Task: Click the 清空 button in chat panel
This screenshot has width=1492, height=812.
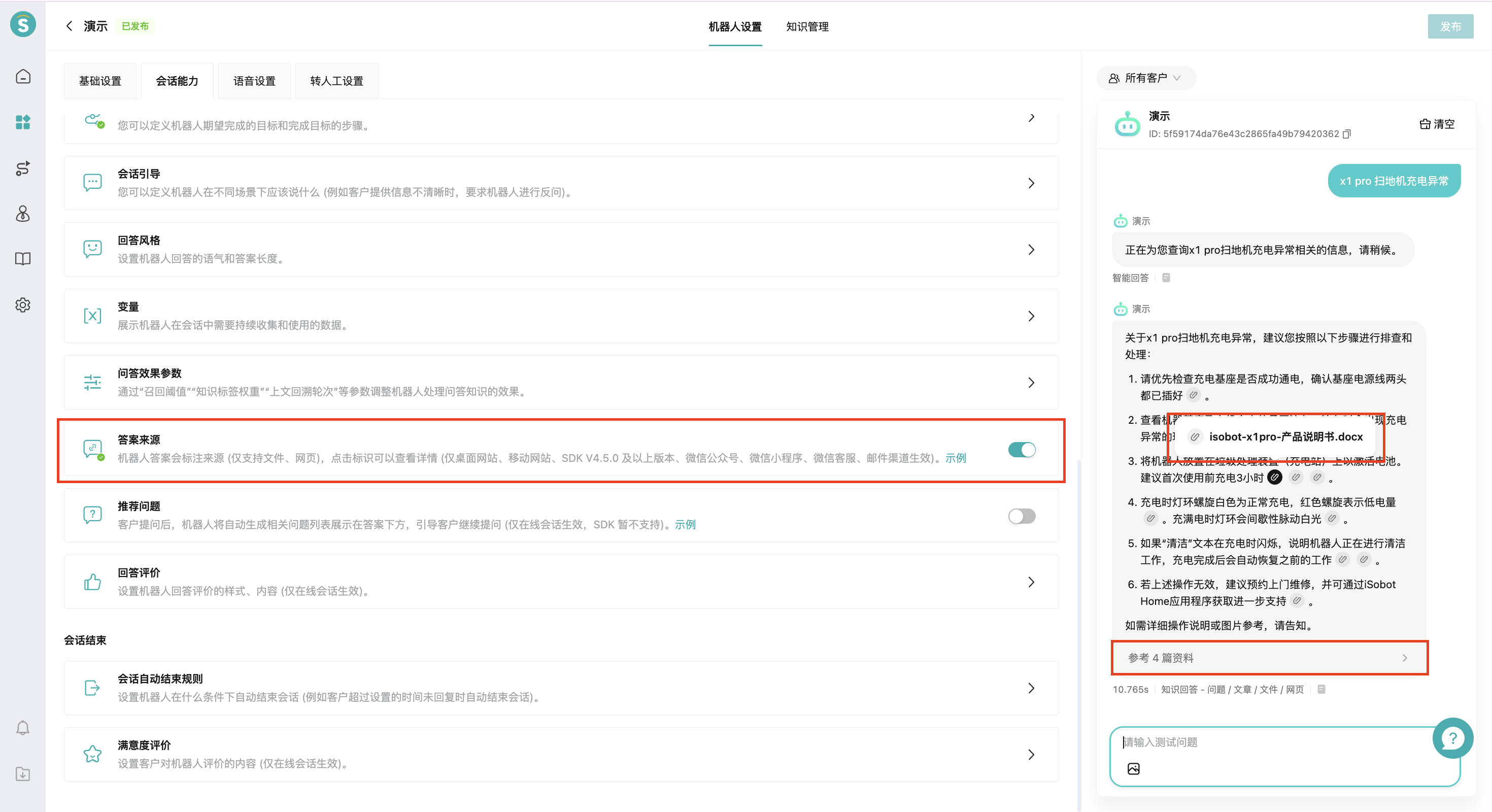Action: (1437, 124)
